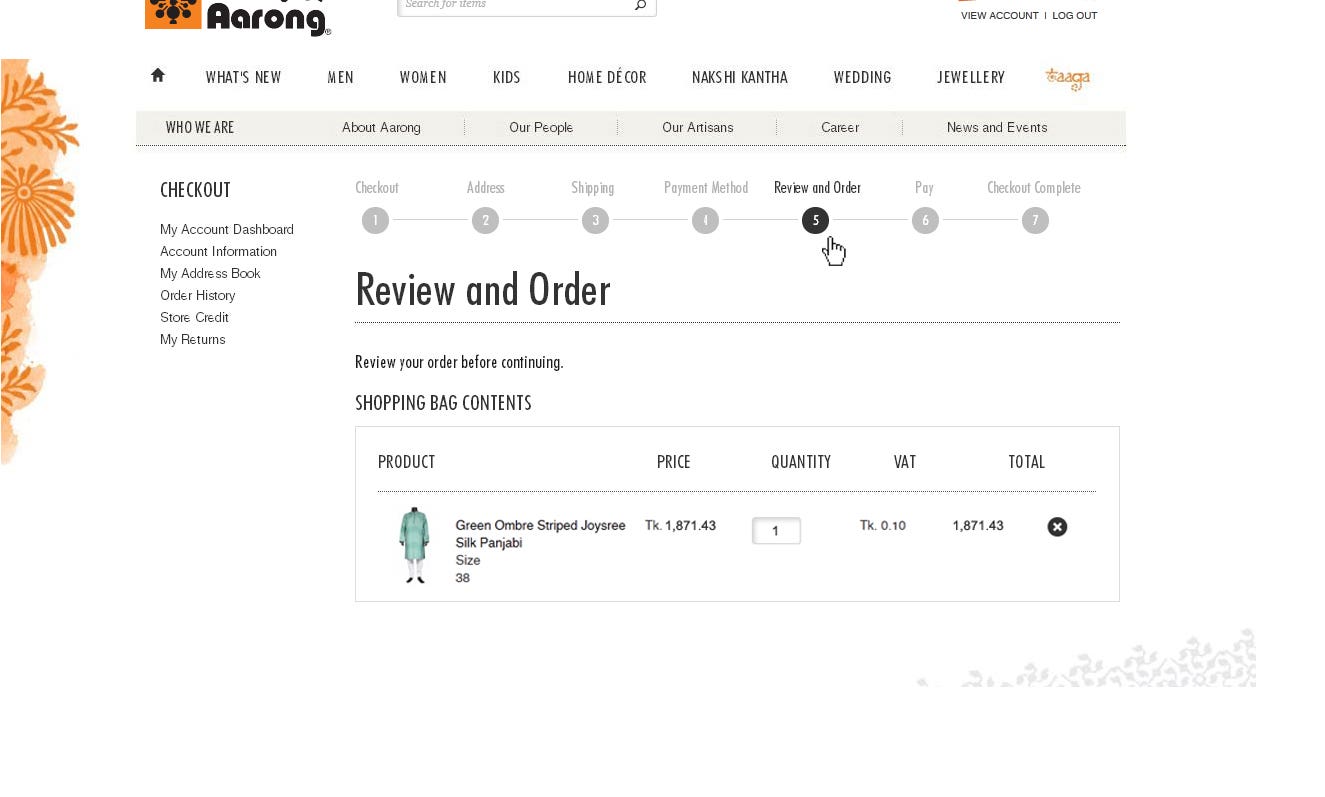The height and width of the screenshot is (797, 1325).
Task: Jump to Checkout Complete step 7 circle
Action: pos(1035,220)
